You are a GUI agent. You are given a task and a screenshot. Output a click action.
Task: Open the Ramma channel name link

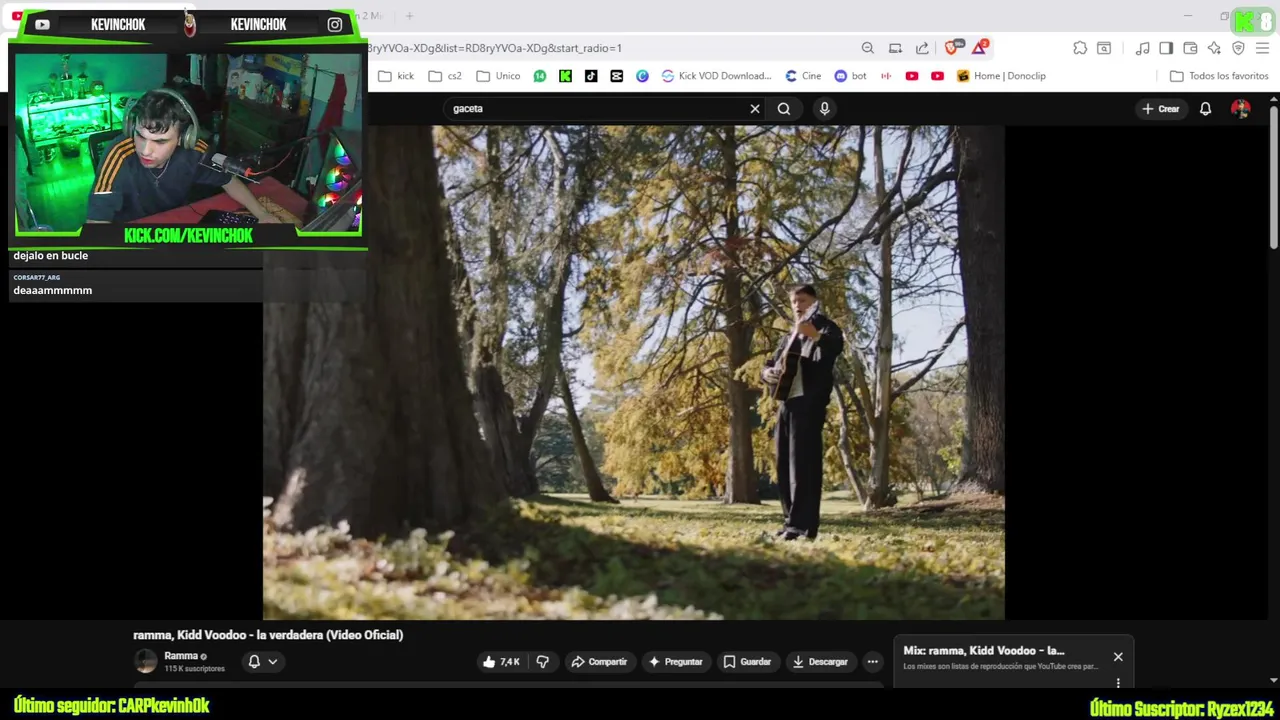coord(181,656)
